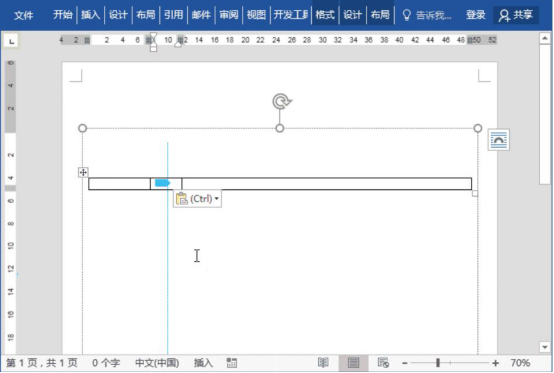Viewport: 554px width, 373px height.
Task: Click the vertical scrollbar thumb
Action: tap(544, 114)
